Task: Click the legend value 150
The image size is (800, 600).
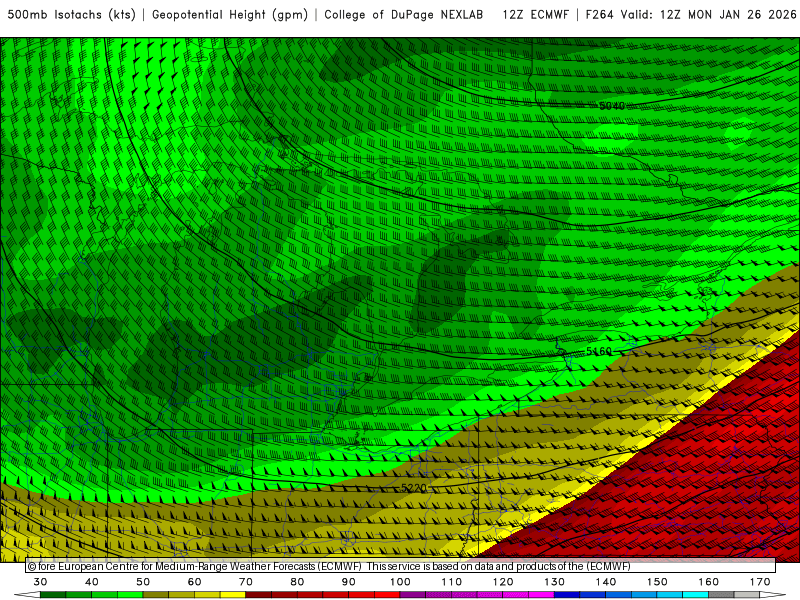Action: 657,582
